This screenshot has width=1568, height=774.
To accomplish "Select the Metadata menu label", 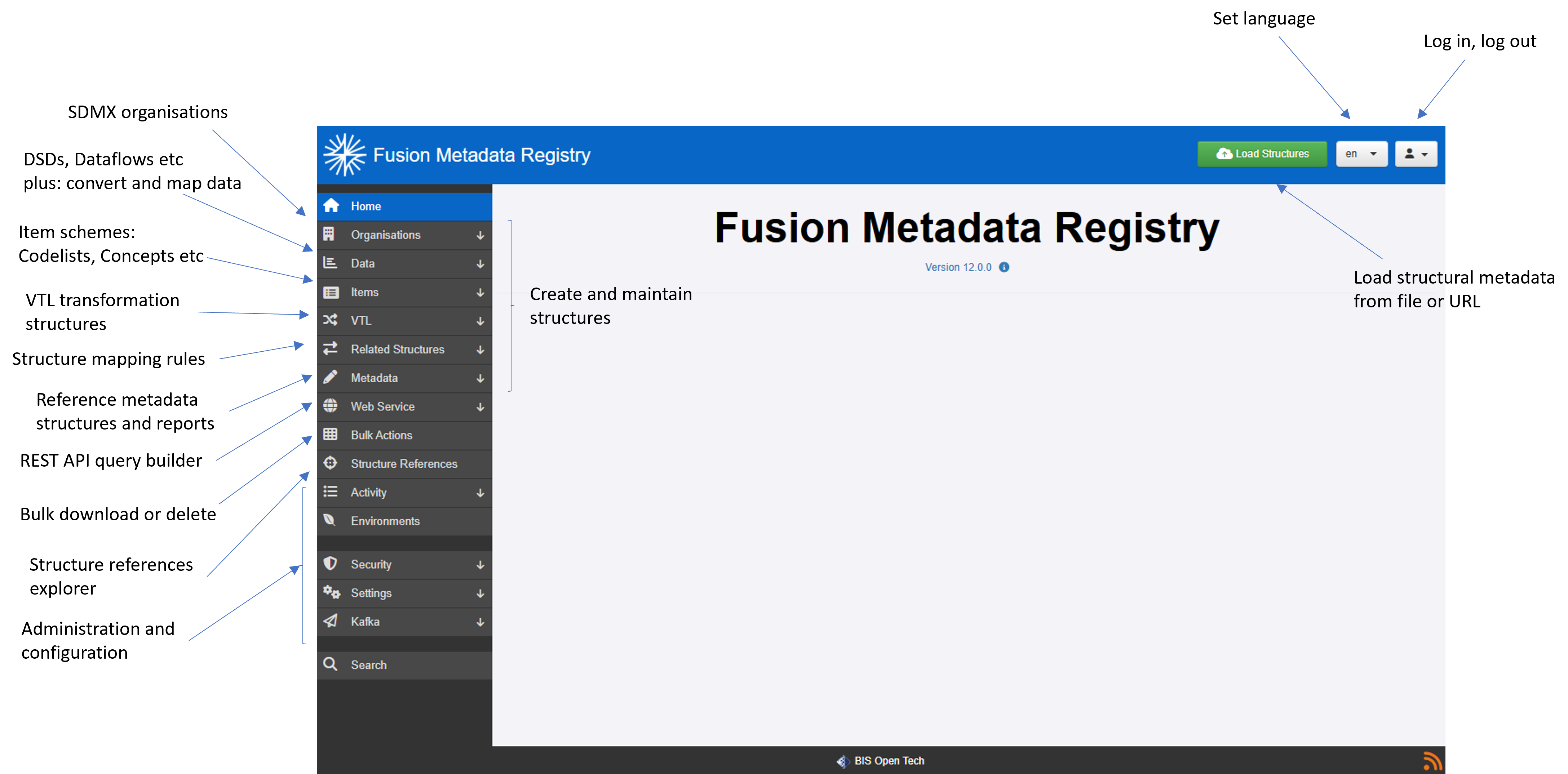I will click(x=374, y=378).
